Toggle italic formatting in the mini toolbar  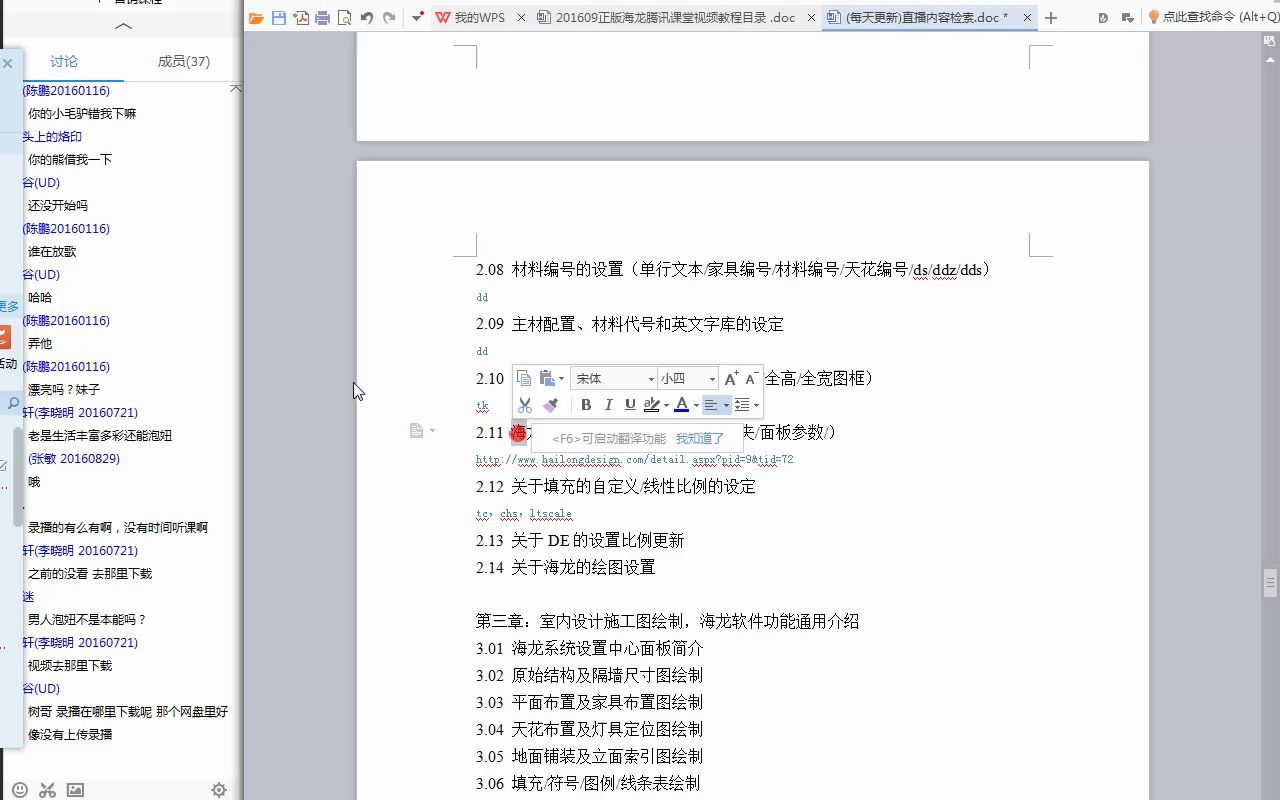click(x=608, y=405)
